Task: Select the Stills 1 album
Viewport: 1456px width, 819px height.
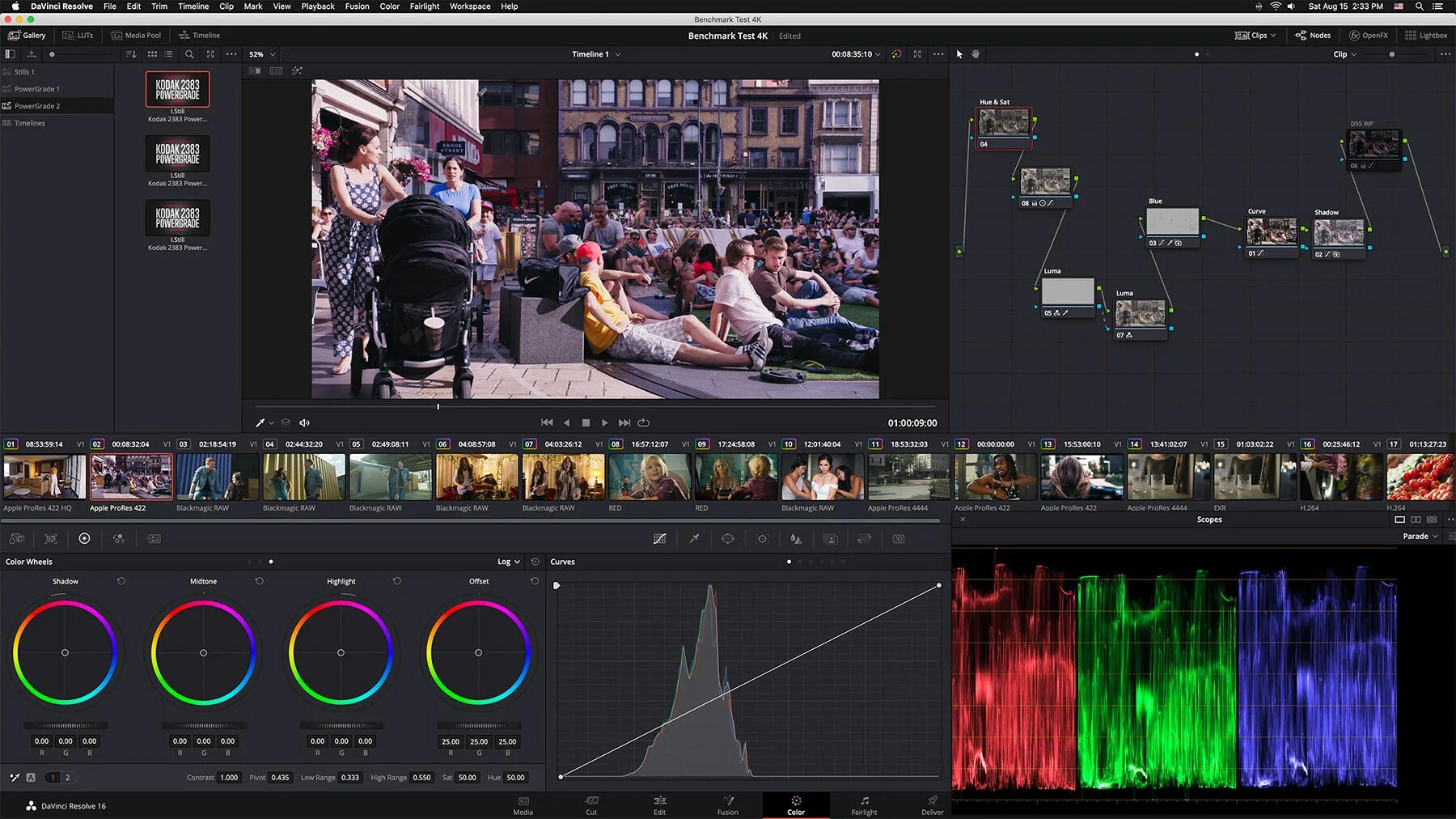Action: 57,72
